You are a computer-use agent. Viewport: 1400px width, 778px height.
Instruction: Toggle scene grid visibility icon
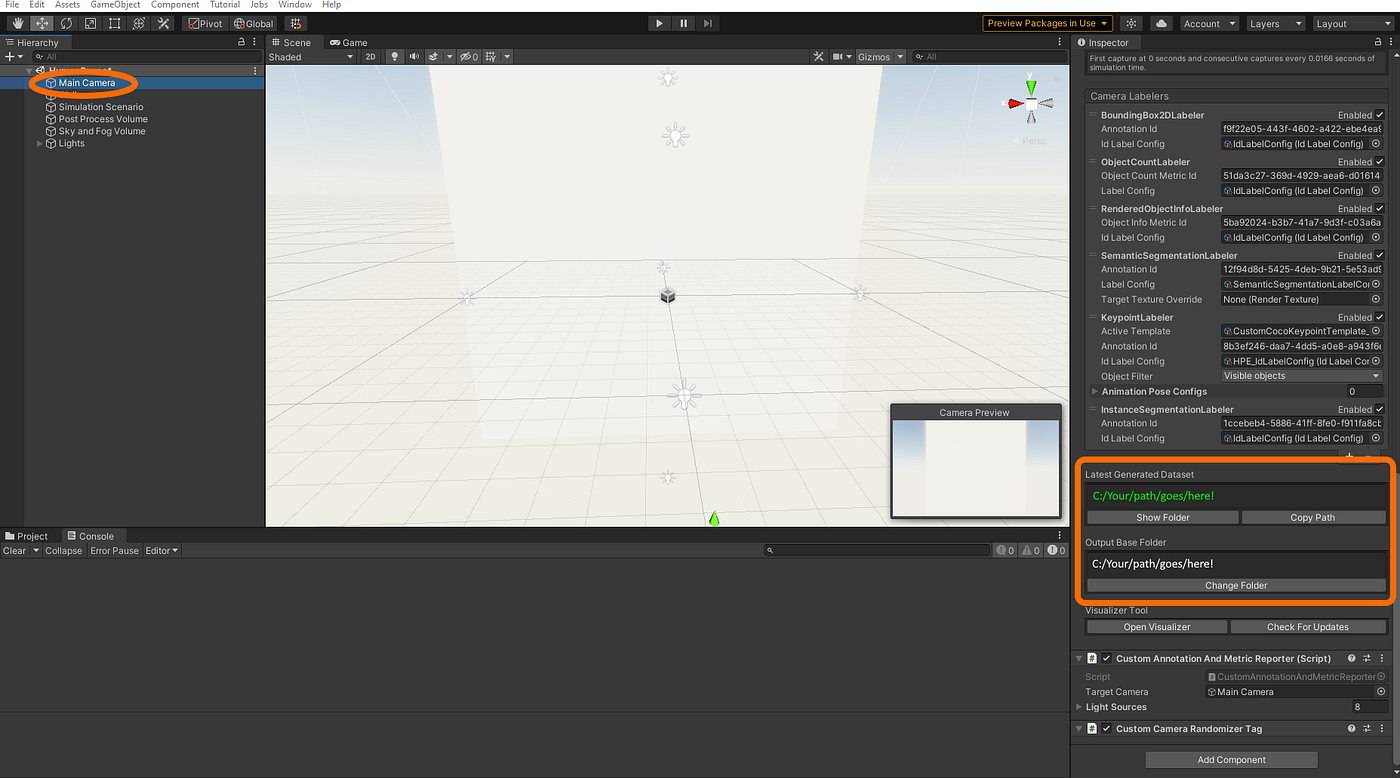click(x=493, y=57)
